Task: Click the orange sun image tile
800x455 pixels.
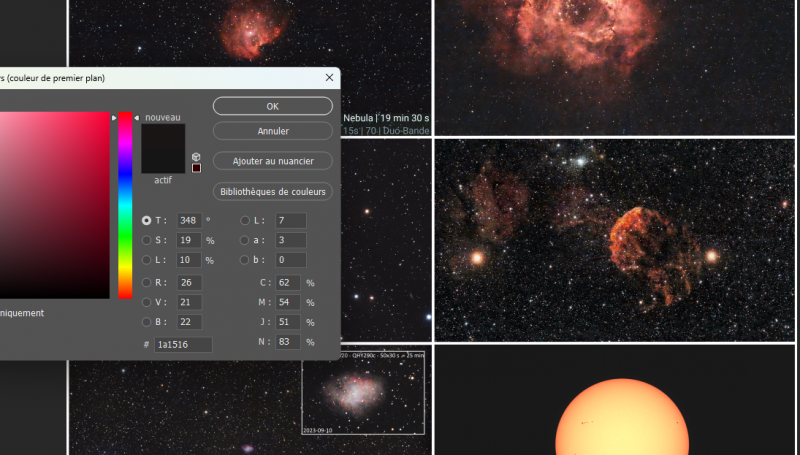Action: (x=615, y=400)
